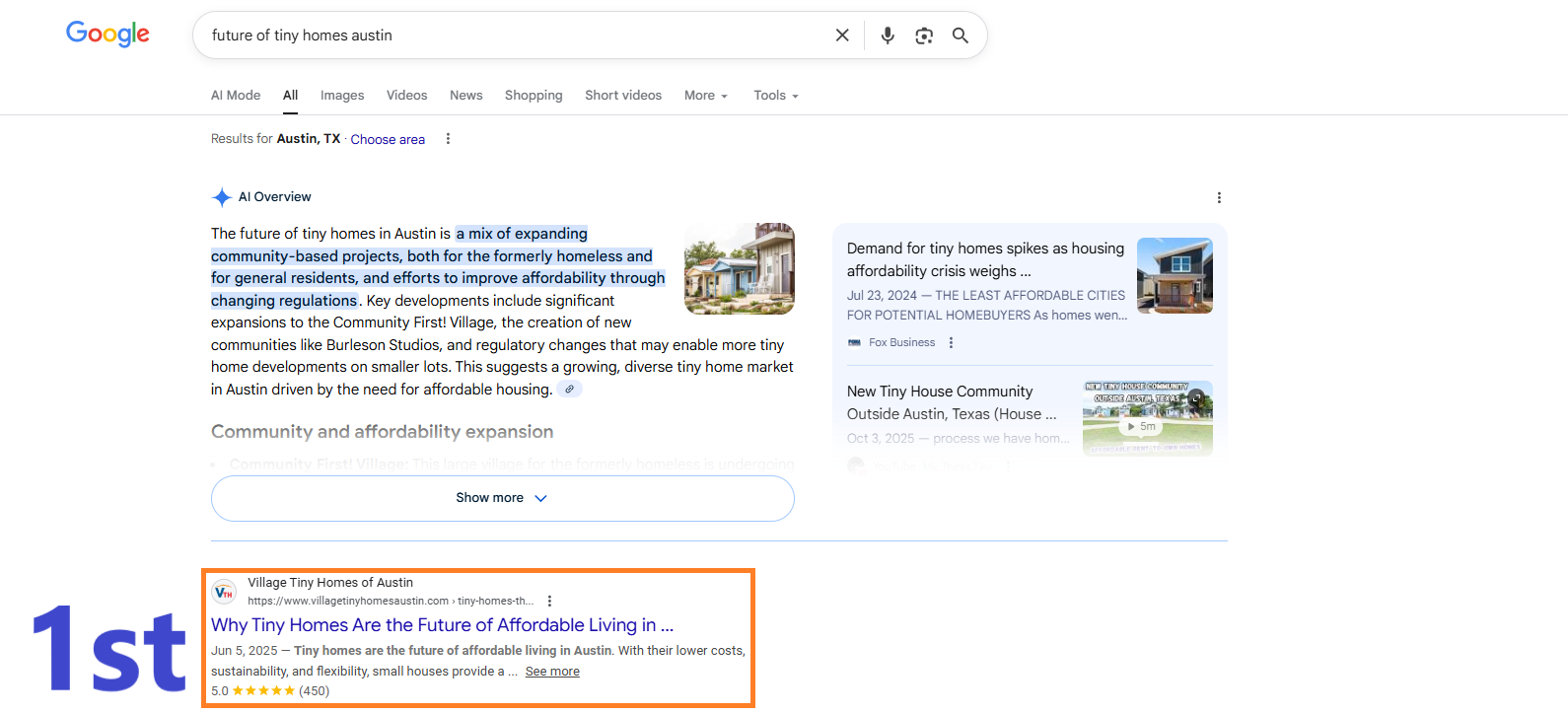Click the magnifying glass search icon
Image resolution: width=1568 pixels, height=714 pixels.
[x=960, y=36]
